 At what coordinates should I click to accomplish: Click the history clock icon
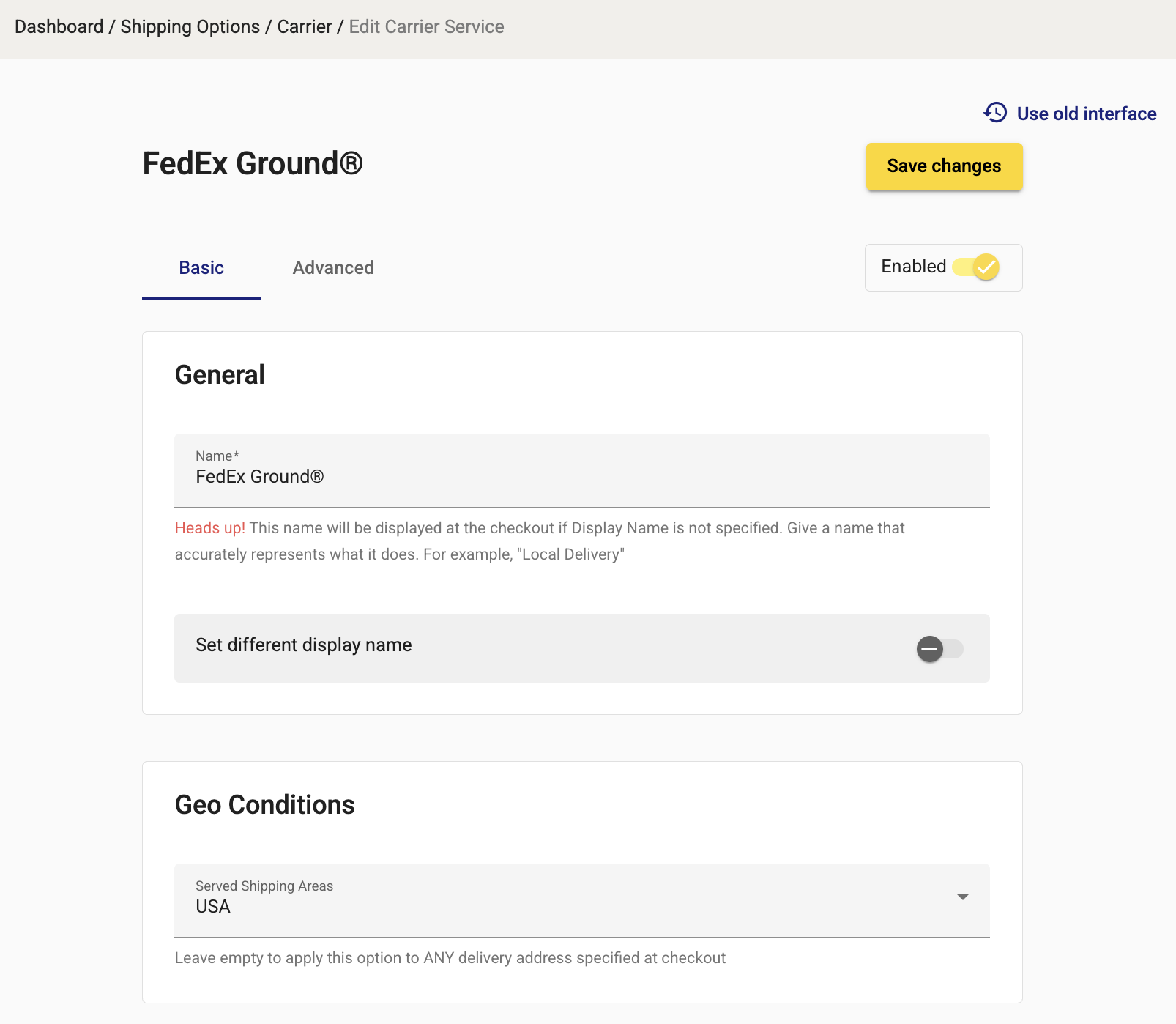pyautogui.click(x=995, y=113)
